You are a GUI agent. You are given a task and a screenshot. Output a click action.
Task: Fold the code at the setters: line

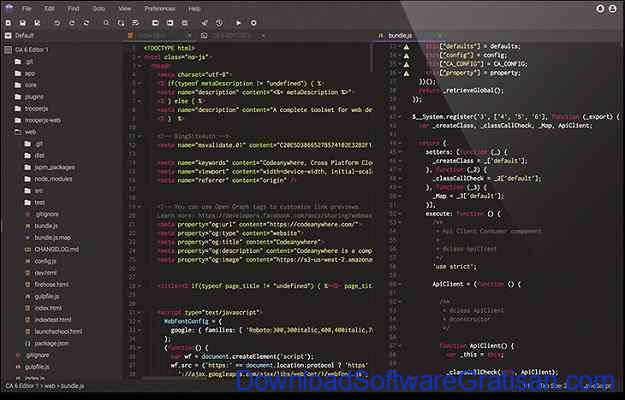coord(400,152)
